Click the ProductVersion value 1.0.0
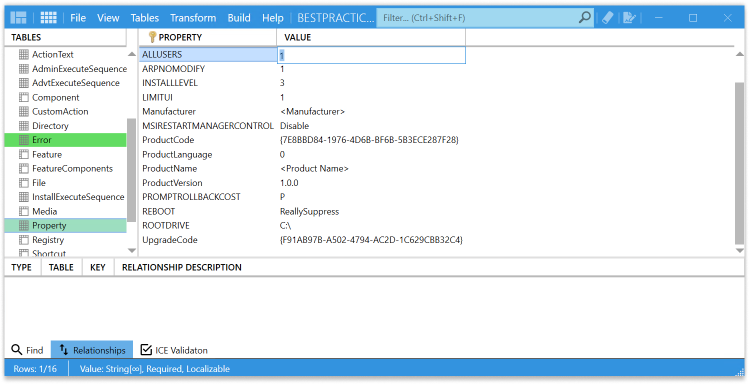 [289, 183]
